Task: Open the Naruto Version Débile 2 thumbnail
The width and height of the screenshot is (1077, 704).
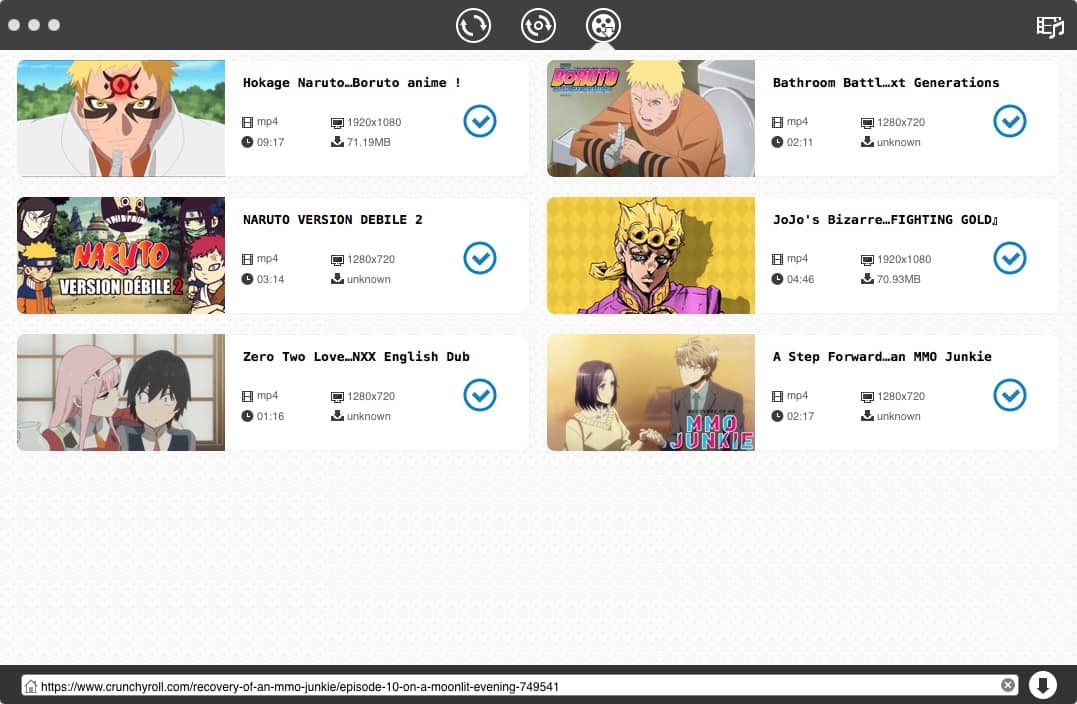Action: click(121, 256)
